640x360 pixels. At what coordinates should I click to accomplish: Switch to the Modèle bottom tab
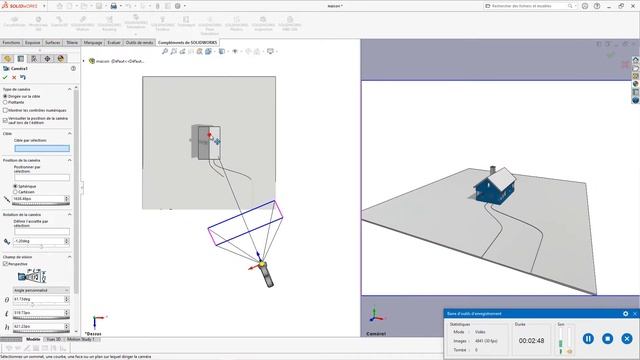[x=33, y=339]
